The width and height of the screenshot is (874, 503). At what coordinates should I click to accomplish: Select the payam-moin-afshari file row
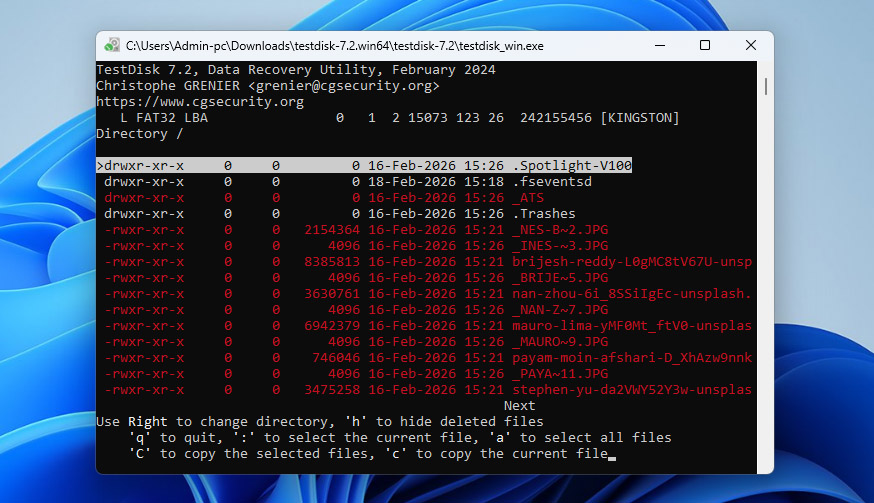pyautogui.click(x=428, y=357)
